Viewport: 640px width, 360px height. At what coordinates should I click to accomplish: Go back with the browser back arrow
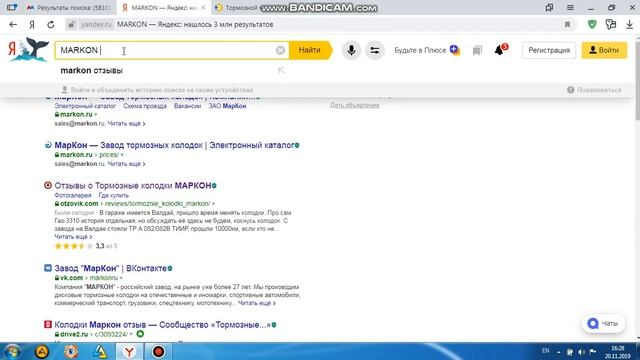coord(13,24)
